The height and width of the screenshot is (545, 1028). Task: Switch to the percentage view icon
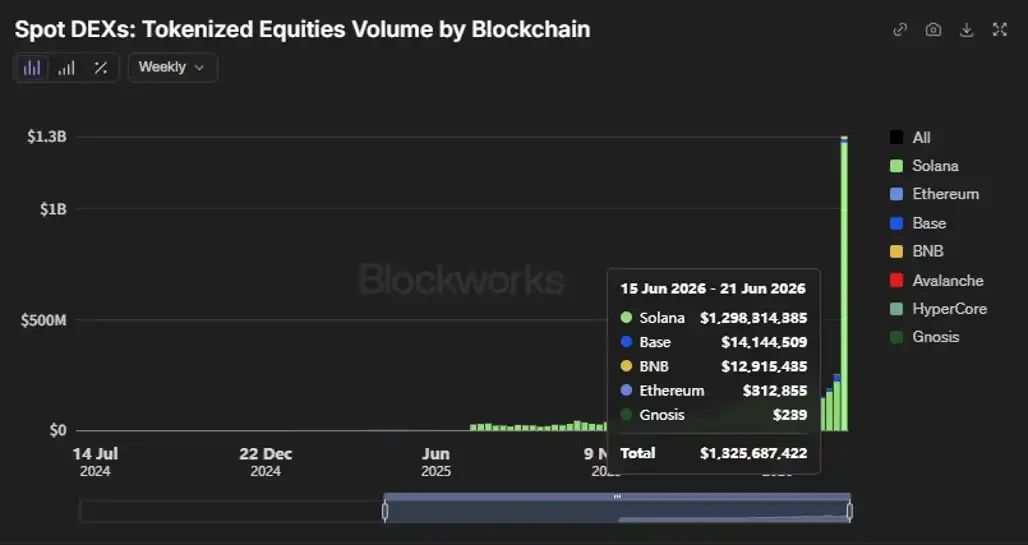pos(100,68)
